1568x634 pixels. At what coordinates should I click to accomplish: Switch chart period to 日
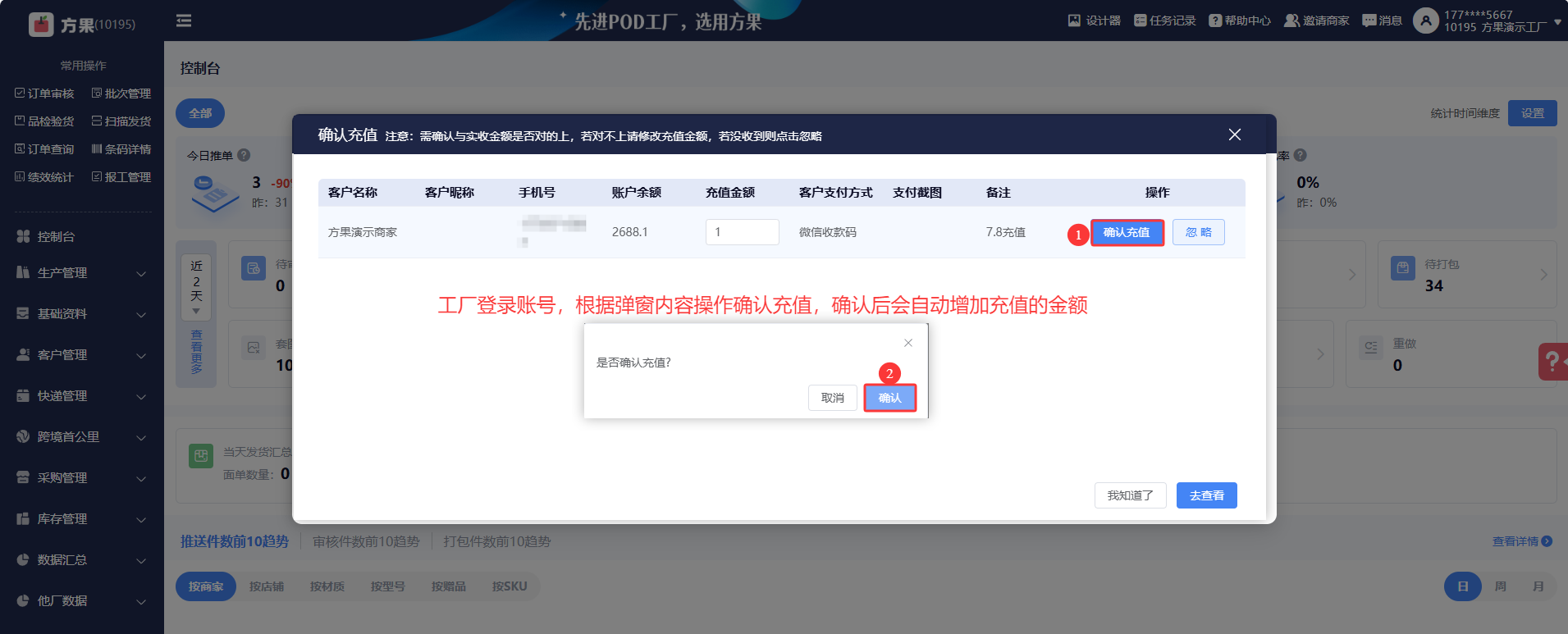pyautogui.click(x=1463, y=586)
